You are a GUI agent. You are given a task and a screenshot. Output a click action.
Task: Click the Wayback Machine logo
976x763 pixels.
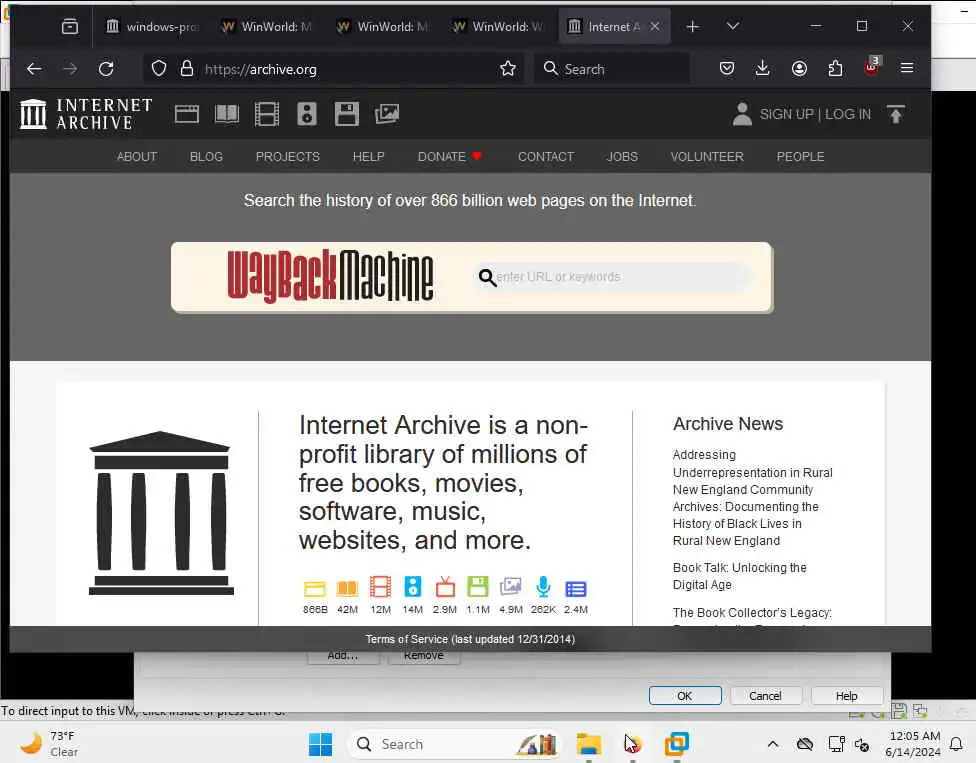[x=330, y=277]
